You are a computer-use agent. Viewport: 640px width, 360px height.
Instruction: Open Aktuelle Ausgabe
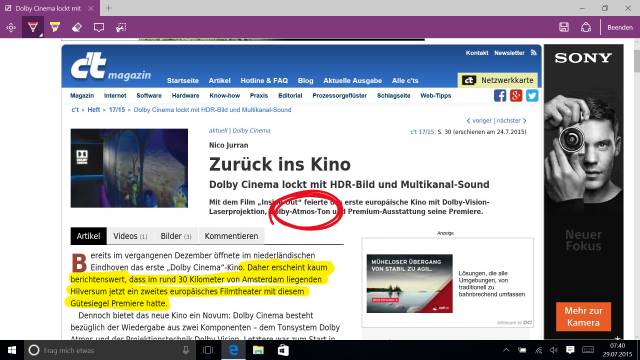click(x=353, y=81)
